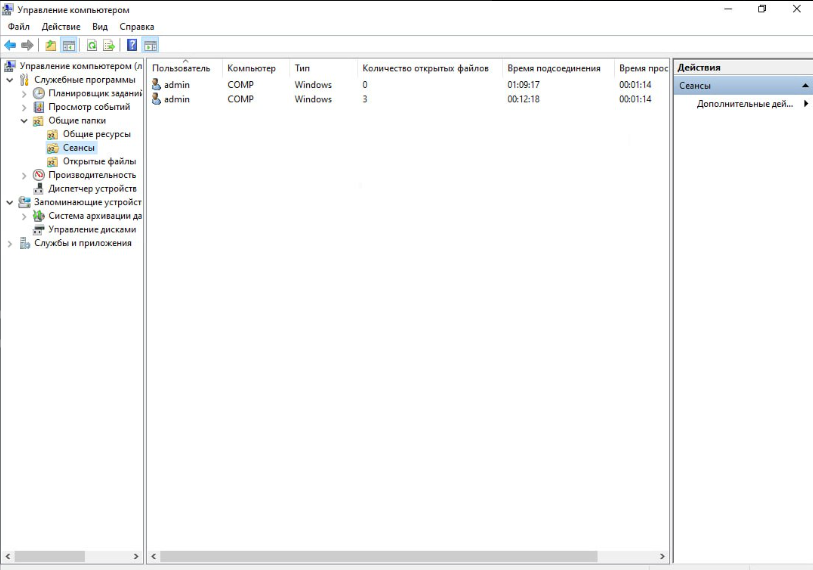
Task: Click the Сеансы header in Actions pane
Action: [743, 86]
